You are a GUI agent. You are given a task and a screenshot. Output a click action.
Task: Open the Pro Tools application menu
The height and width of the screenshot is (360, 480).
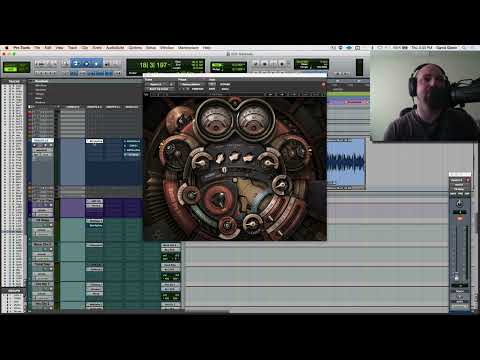[22, 48]
